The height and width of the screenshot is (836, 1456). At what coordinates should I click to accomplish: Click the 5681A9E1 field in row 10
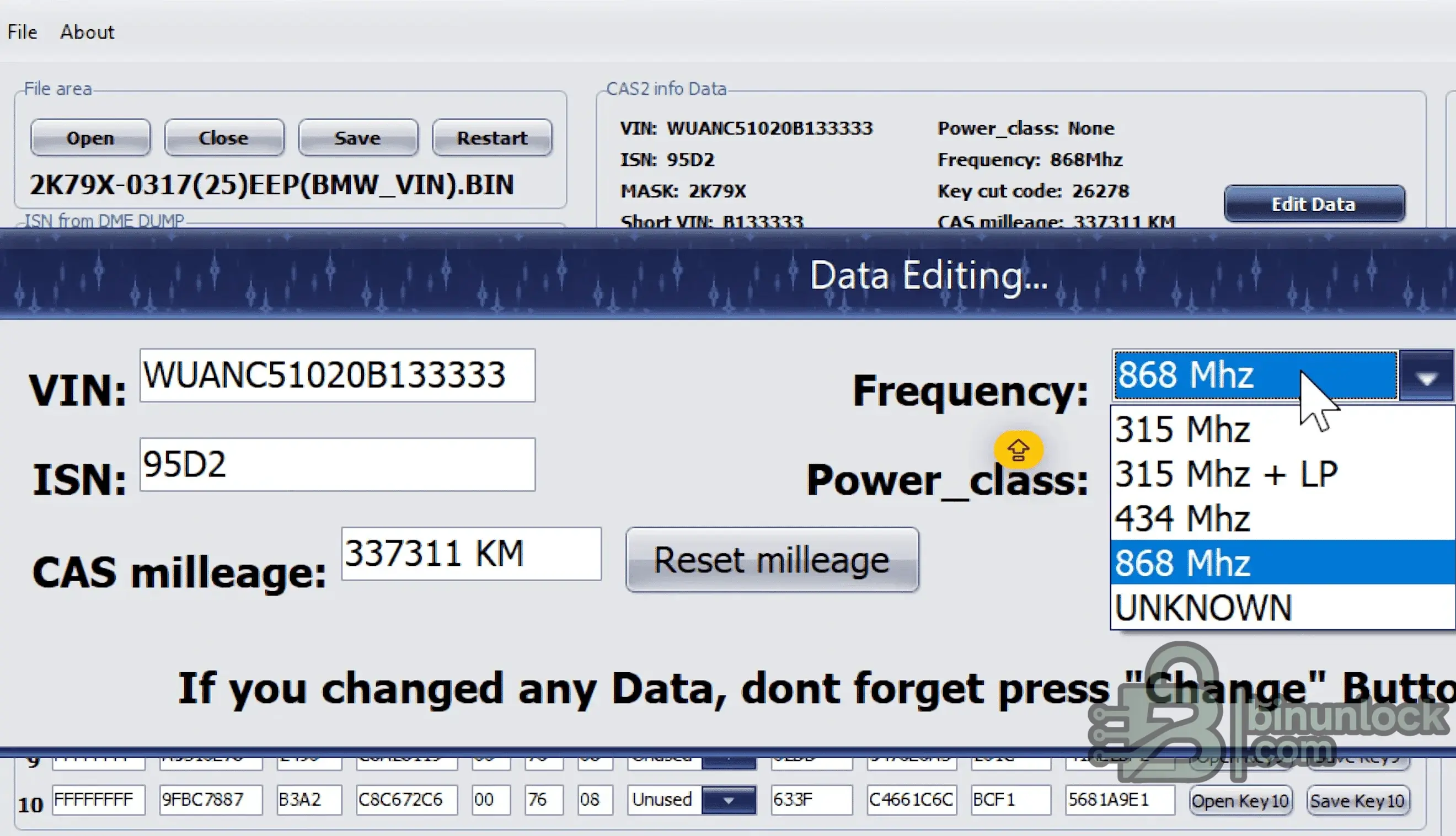click(x=1120, y=800)
